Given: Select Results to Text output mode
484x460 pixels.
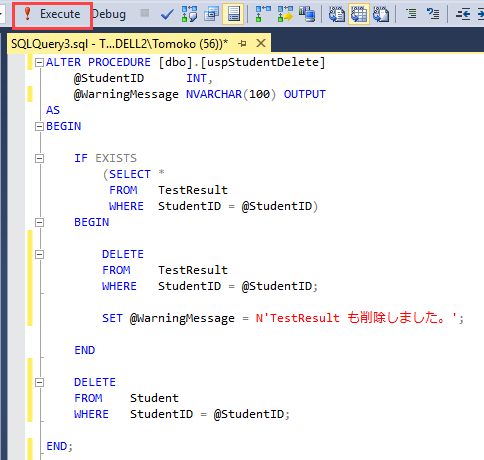Looking at the screenshot, I should (x=337, y=14).
